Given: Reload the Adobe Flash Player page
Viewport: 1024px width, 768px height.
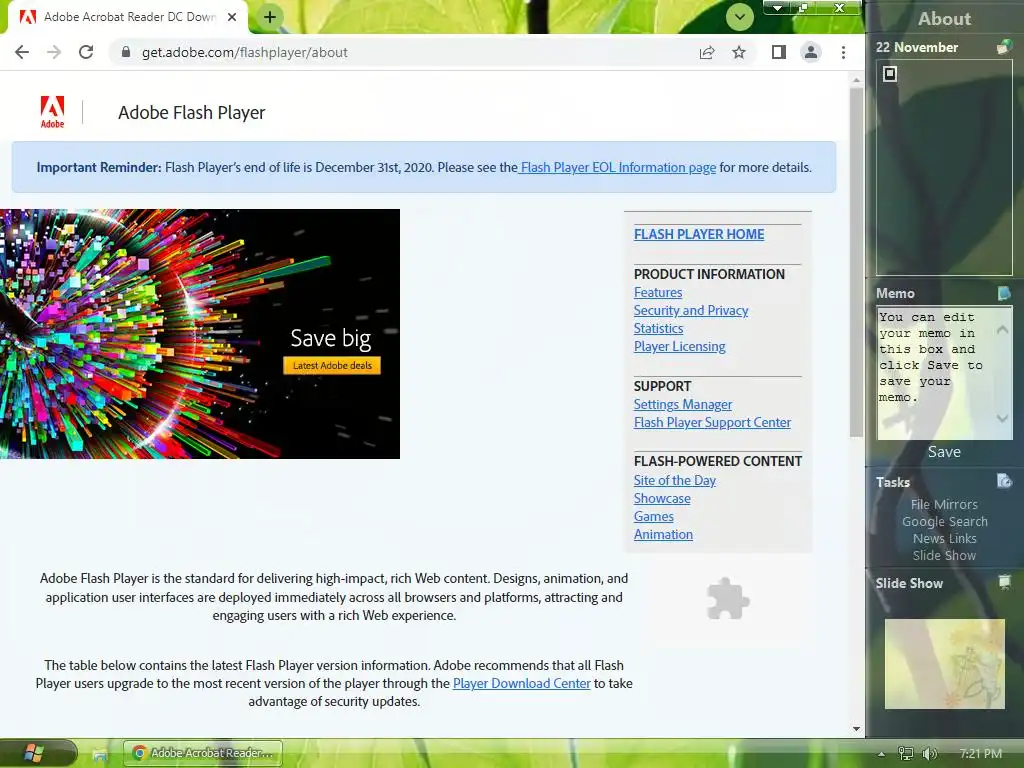Looking at the screenshot, I should click(x=86, y=52).
